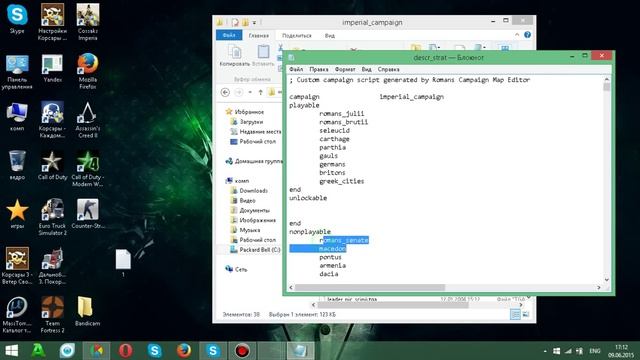
Task: Switch to Главная tab in Explorer ribbon
Action: tap(259, 36)
